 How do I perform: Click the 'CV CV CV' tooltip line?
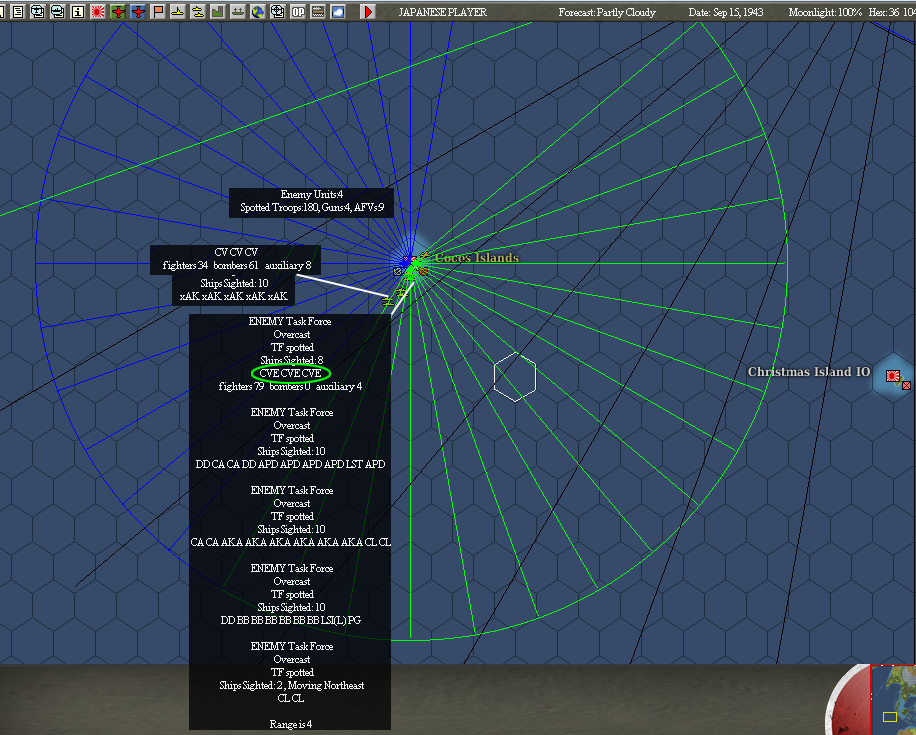235,252
